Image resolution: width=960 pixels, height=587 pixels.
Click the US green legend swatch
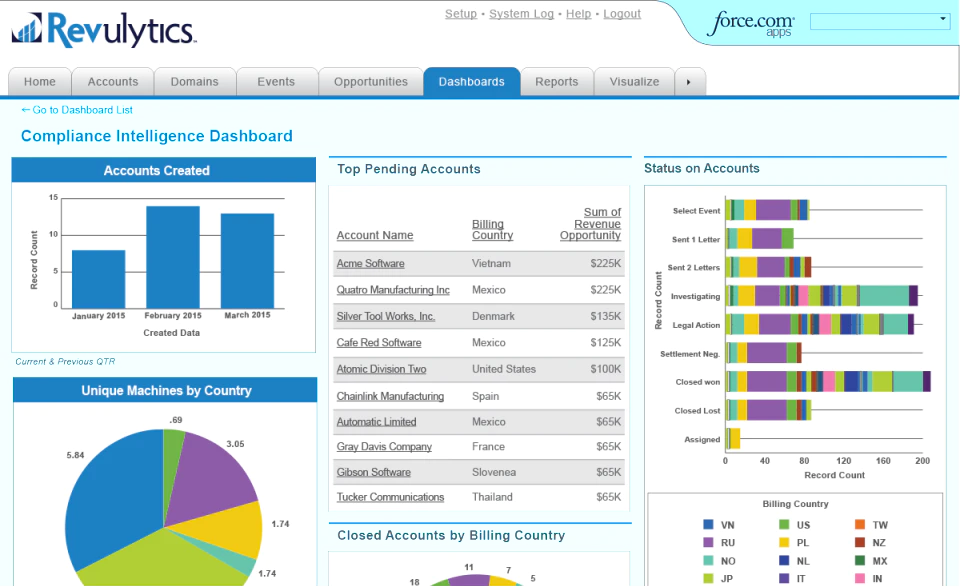pos(784,525)
